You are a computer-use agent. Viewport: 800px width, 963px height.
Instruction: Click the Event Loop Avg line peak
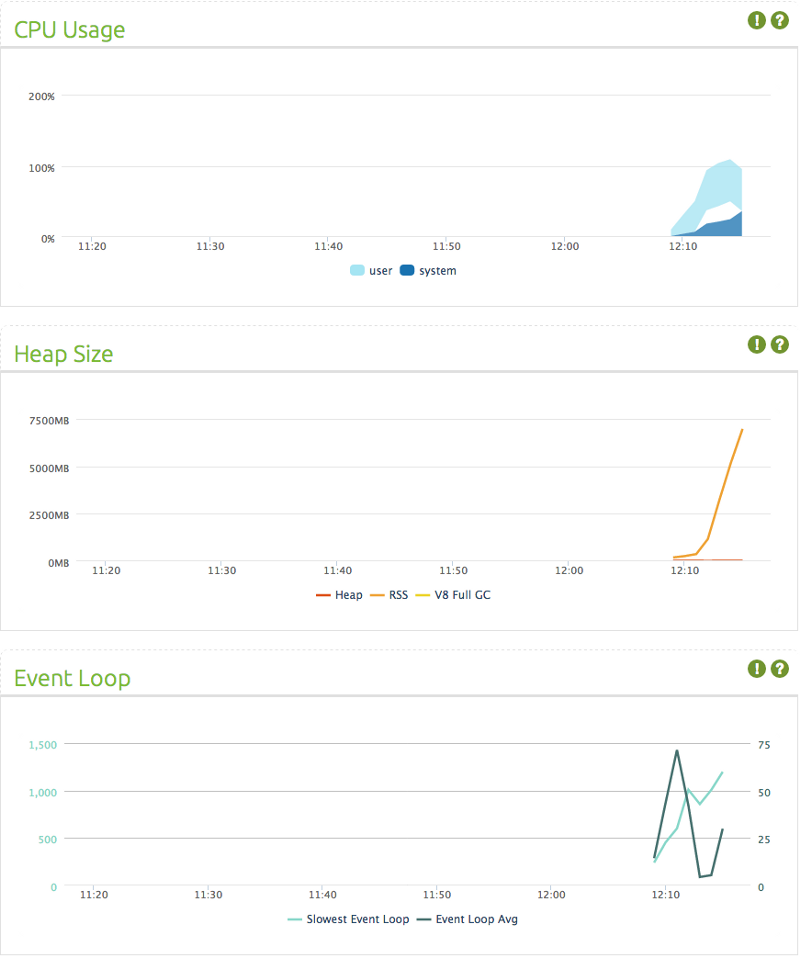coord(677,751)
